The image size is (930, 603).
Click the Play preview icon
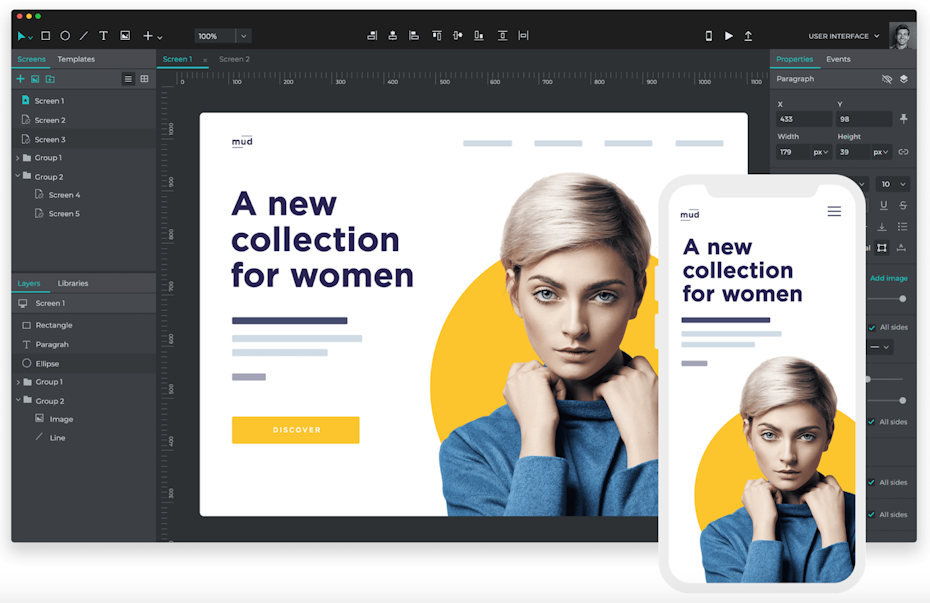pos(728,36)
